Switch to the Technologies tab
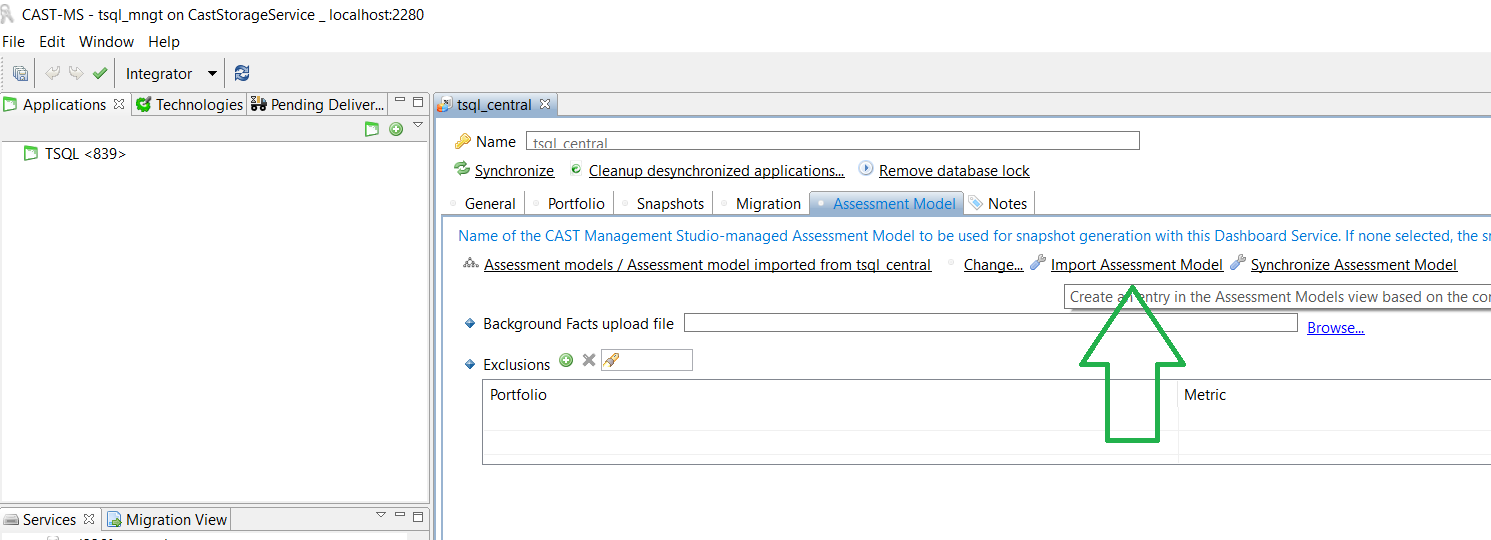The width and height of the screenshot is (1491, 540). point(198,104)
